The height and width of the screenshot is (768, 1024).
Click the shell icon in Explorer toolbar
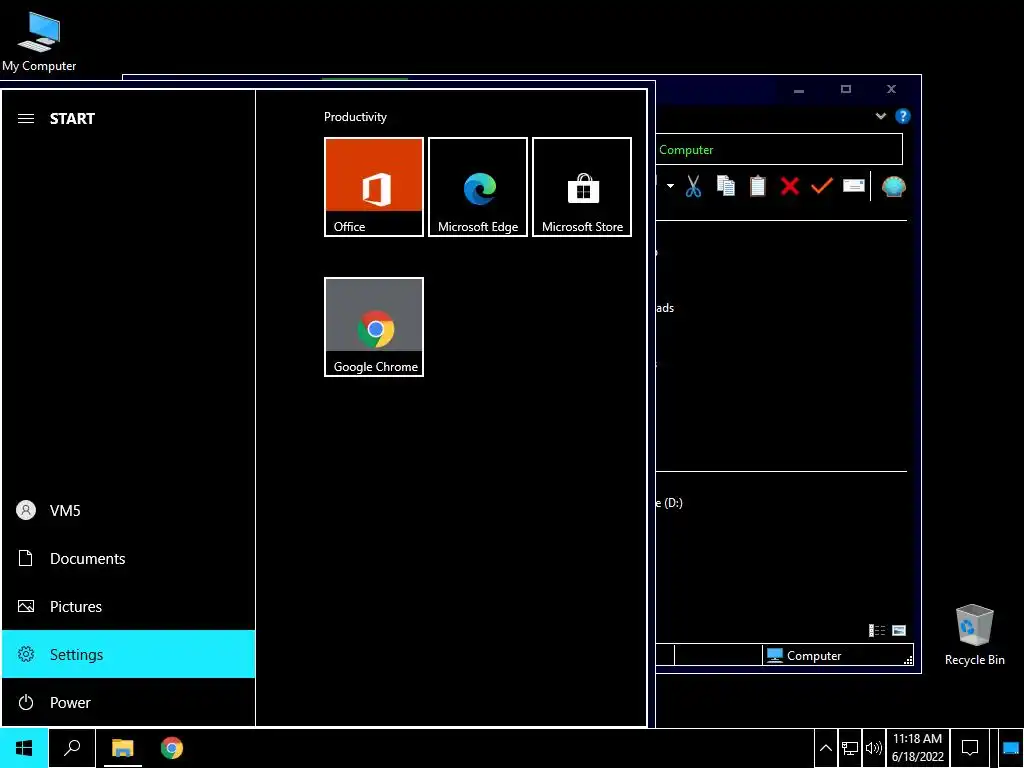point(893,187)
